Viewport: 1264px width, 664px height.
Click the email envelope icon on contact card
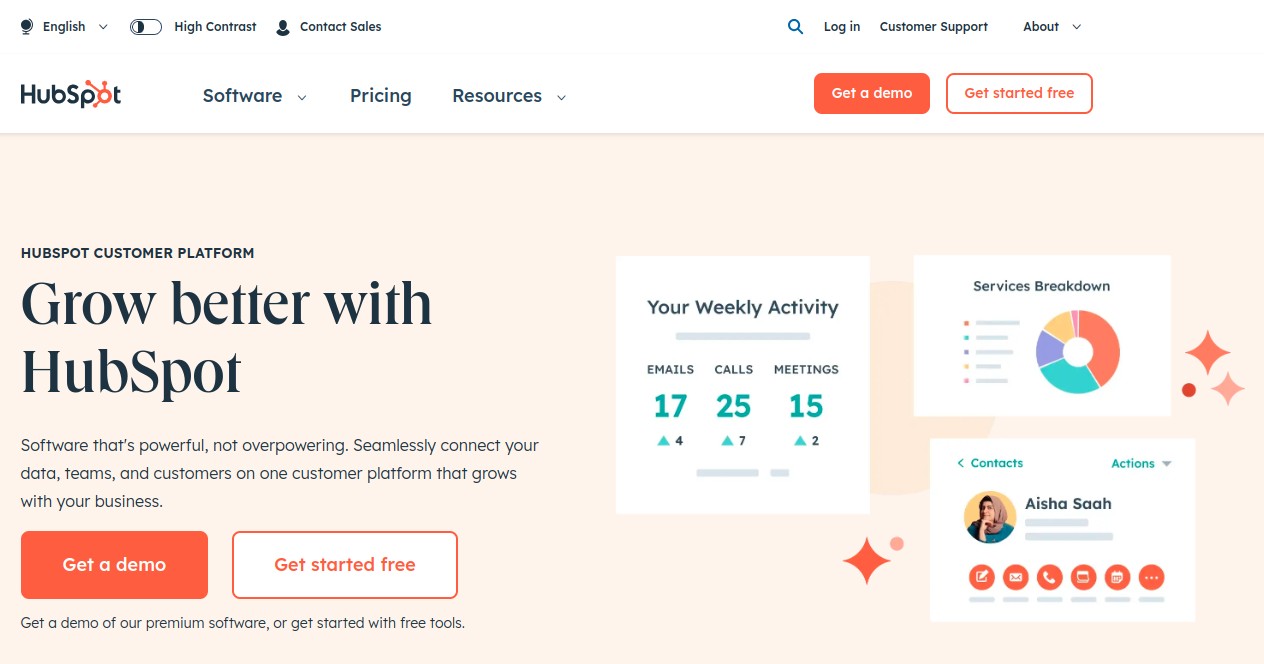coord(1016,577)
